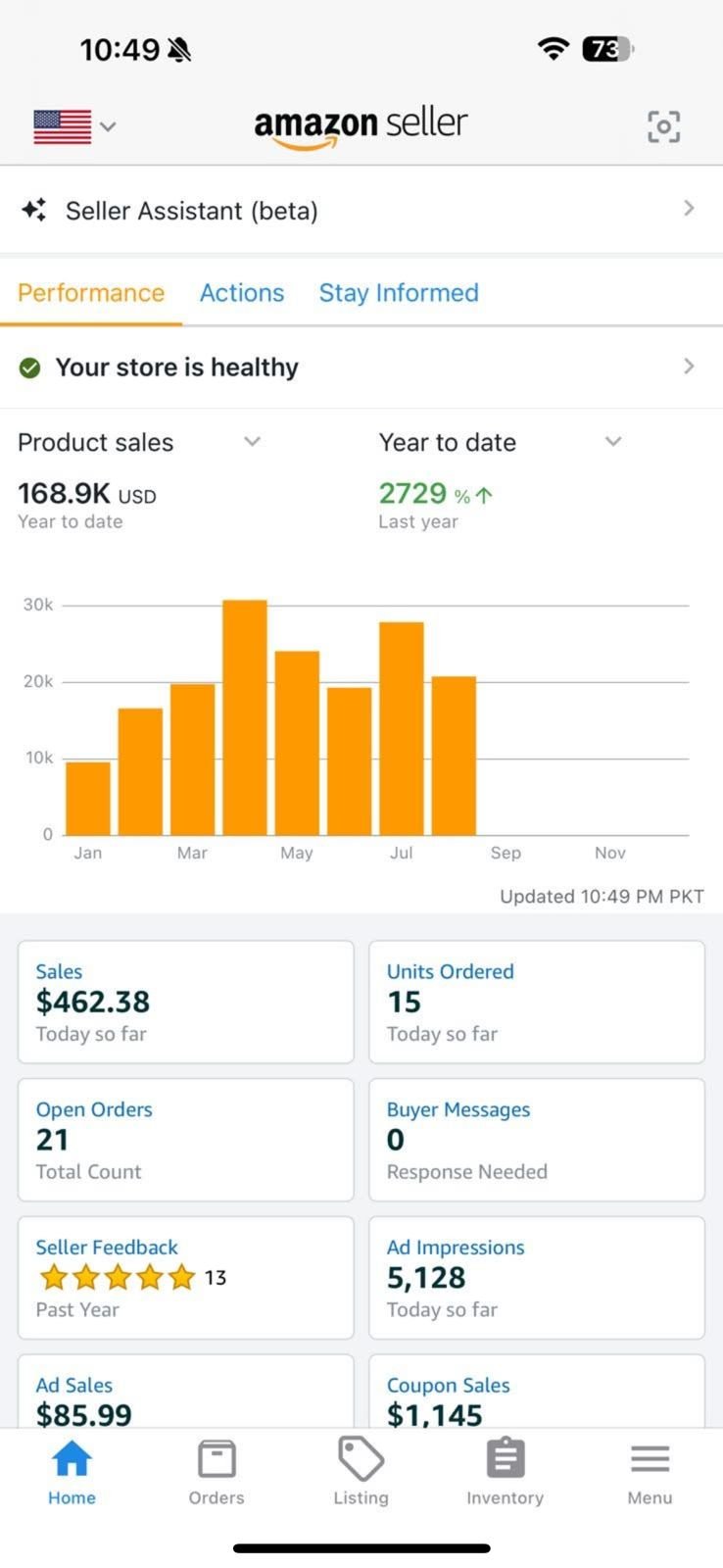Tap the Seller Assistant sparkle icon
723x1568 pixels.
[x=34, y=210]
